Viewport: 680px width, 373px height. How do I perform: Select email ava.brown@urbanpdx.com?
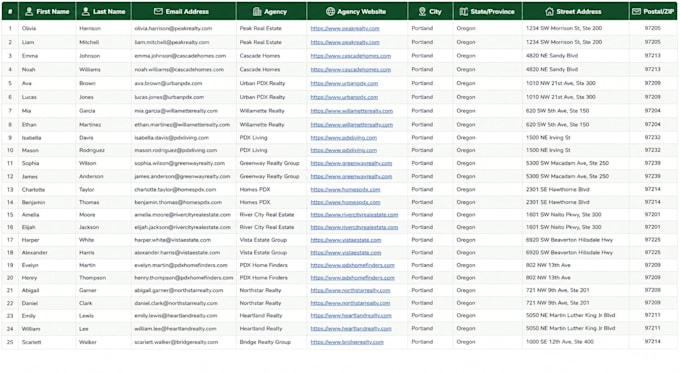pyautogui.click(x=168, y=83)
